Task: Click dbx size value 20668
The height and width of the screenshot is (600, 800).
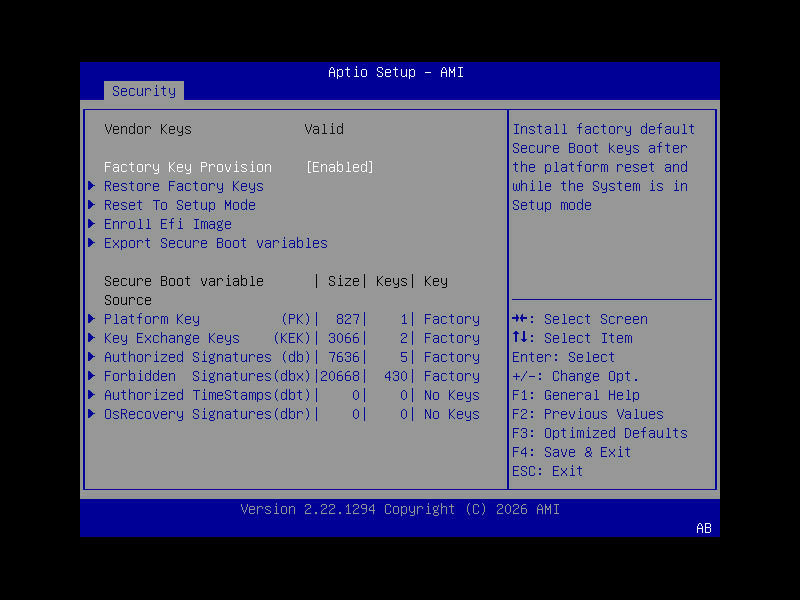Action: [x=340, y=376]
